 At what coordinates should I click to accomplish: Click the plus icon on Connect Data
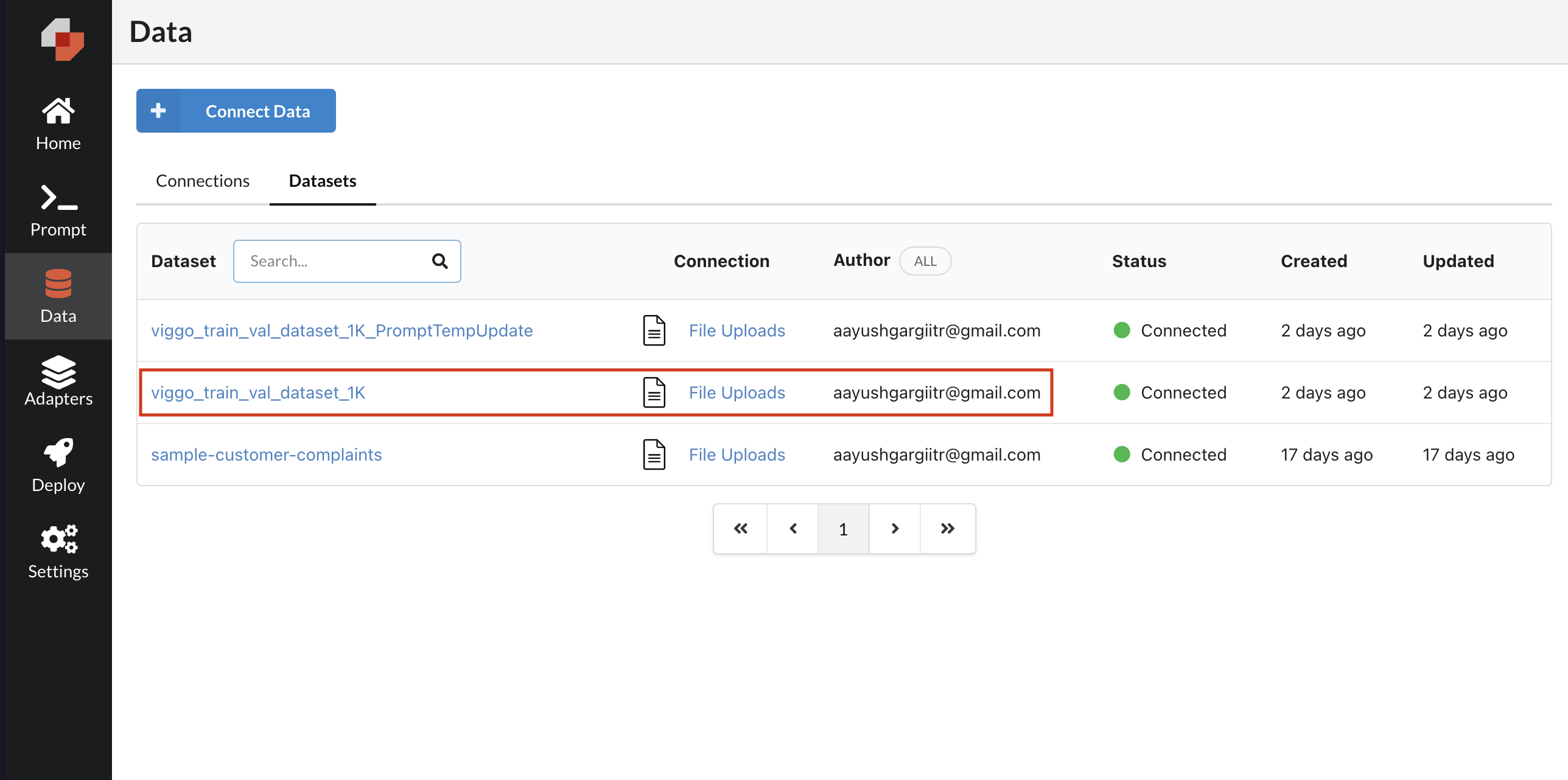click(158, 111)
